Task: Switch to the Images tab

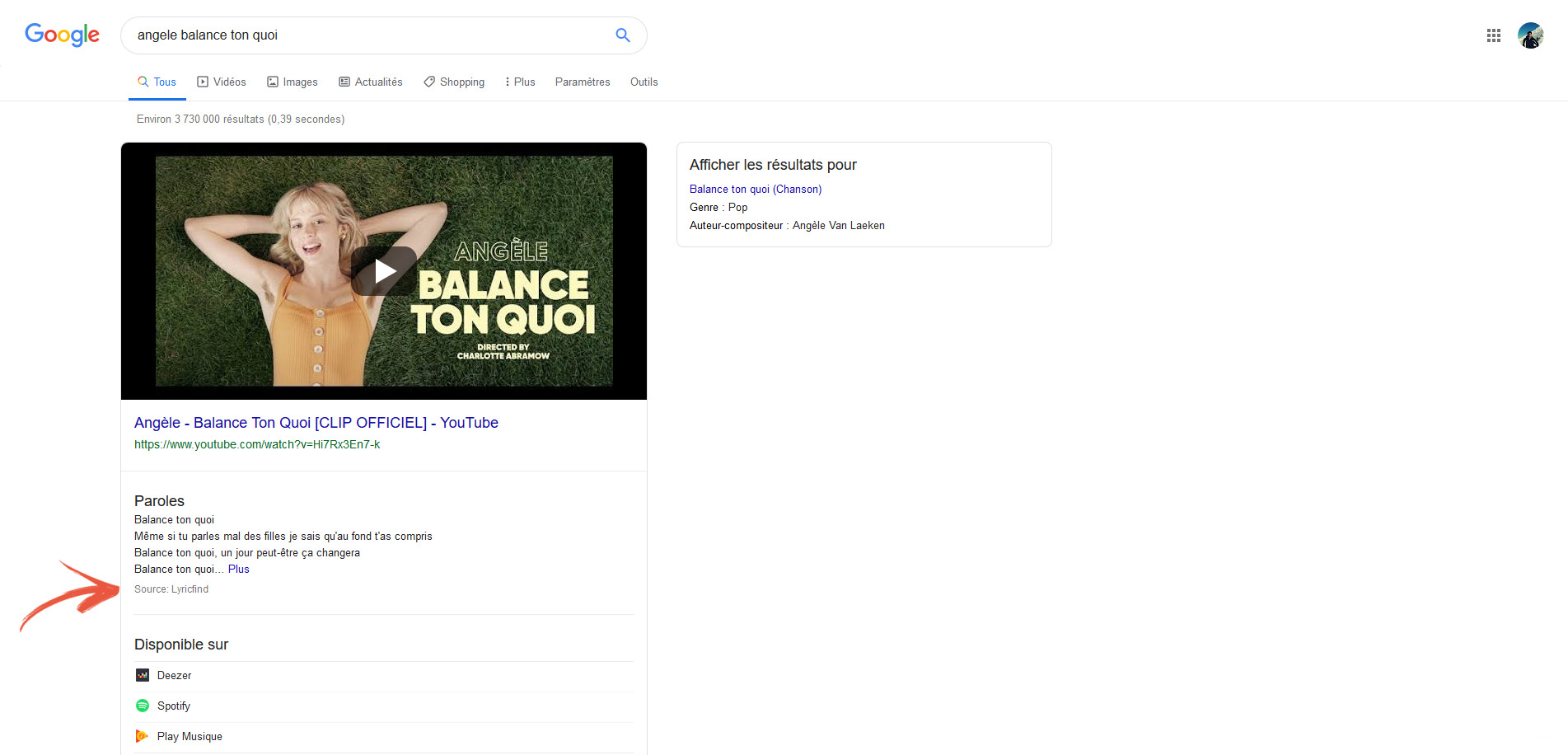Action: click(293, 82)
